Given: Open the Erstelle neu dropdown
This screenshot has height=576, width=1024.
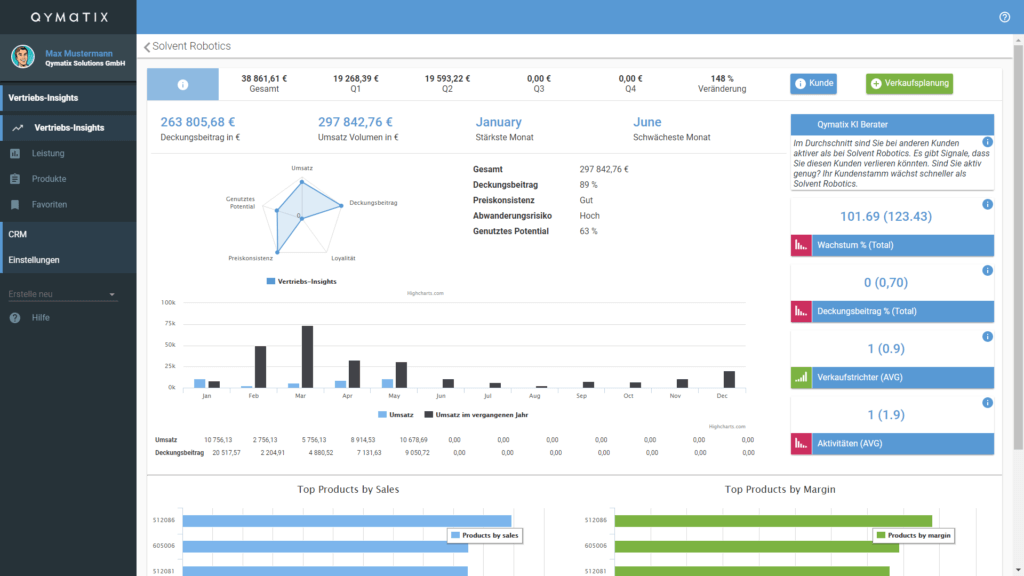Looking at the screenshot, I should tap(62, 295).
